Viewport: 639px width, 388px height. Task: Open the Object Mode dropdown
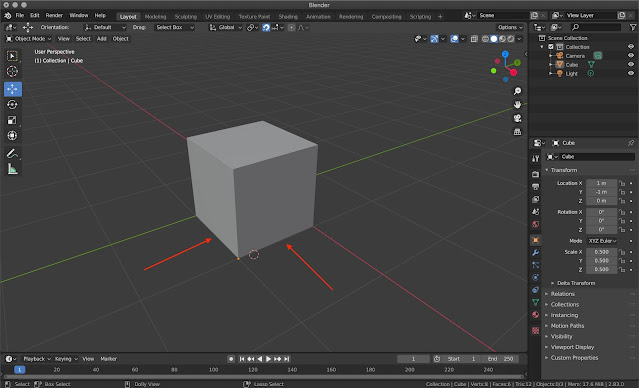29,39
